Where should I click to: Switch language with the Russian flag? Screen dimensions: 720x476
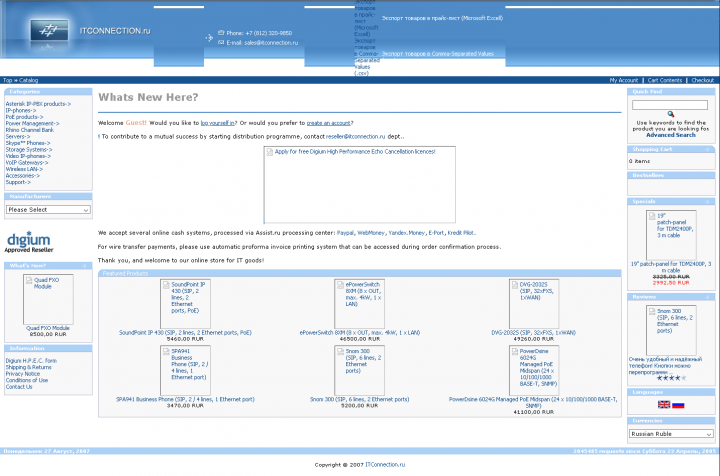pyautogui.click(x=678, y=404)
